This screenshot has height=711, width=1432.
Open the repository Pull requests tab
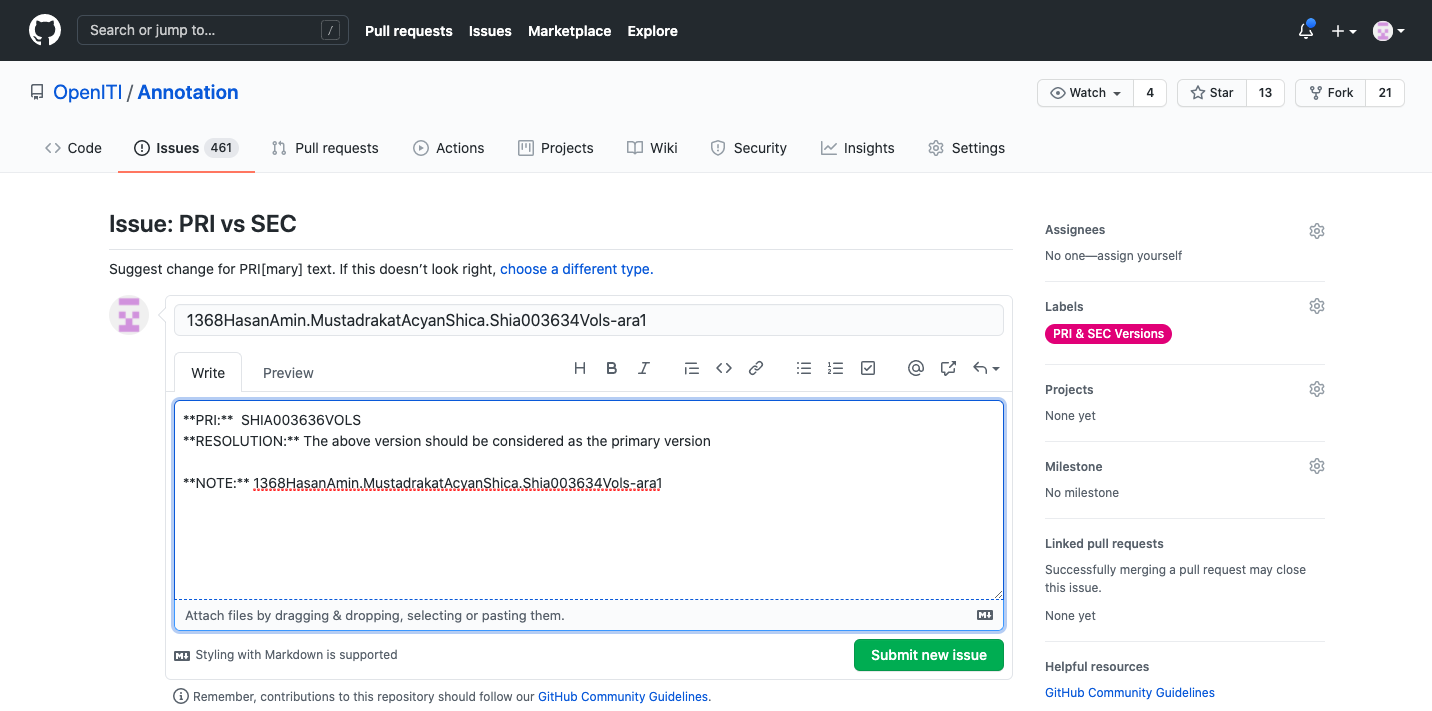[x=325, y=148]
